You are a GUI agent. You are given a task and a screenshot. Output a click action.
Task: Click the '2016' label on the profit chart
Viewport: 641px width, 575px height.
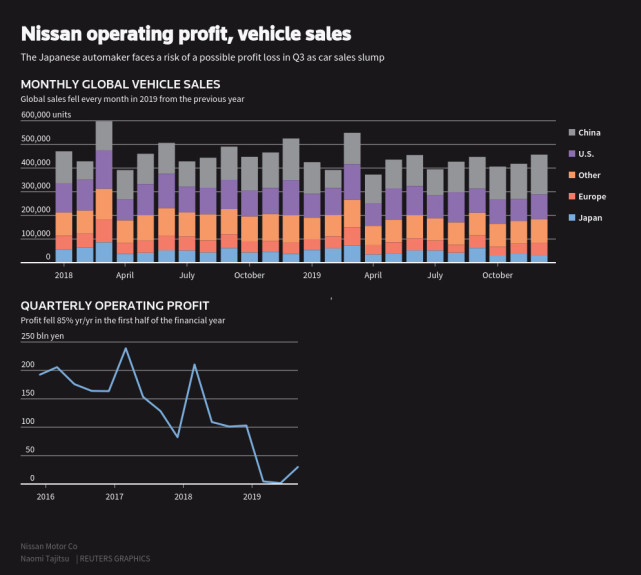[x=45, y=497]
